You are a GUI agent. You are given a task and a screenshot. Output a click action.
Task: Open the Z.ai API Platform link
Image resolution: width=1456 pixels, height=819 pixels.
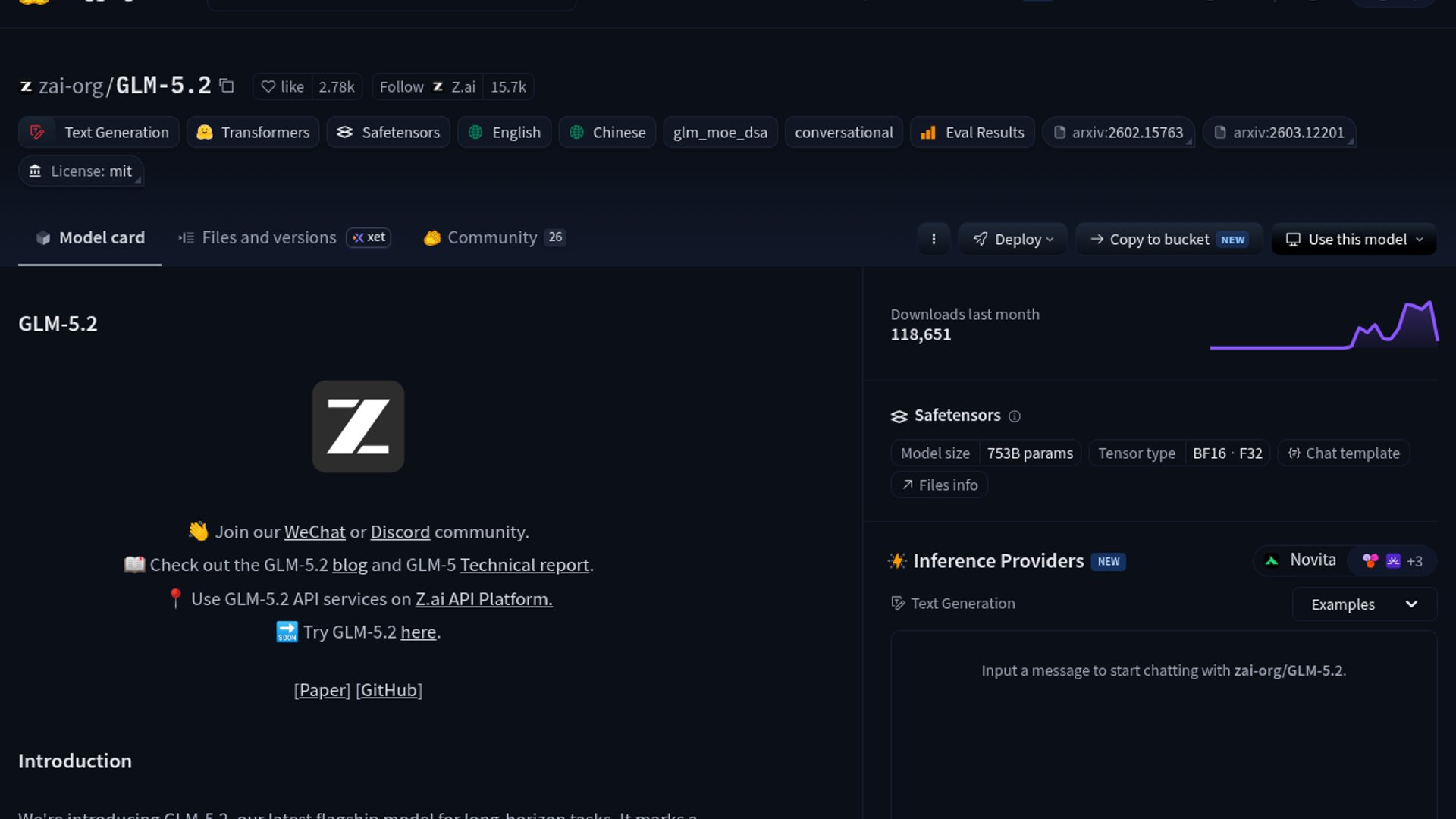point(484,599)
